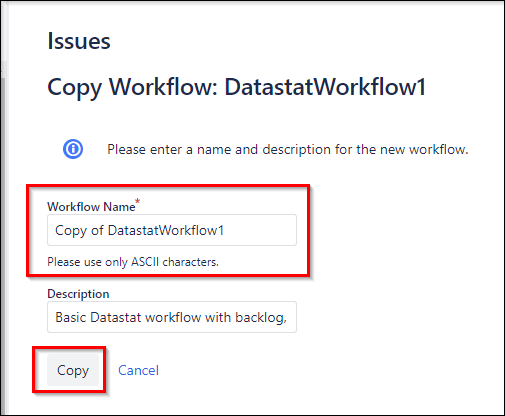The image size is (505, 416).
Task: Click the Description field label
Action: click(78, 294)
